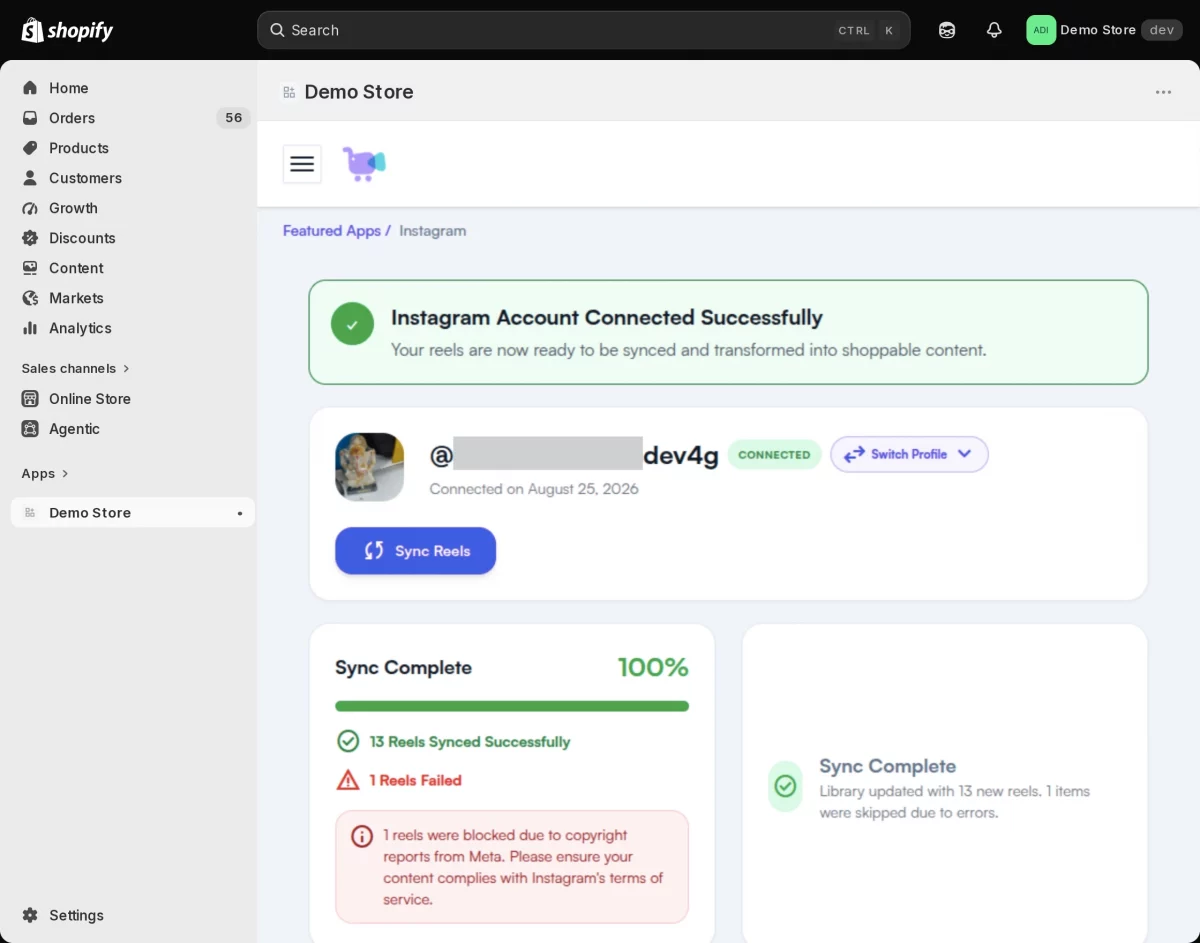The image size is (1200, 943).
Task: Click the red alert circle in error box
Action: coord(362,836)
